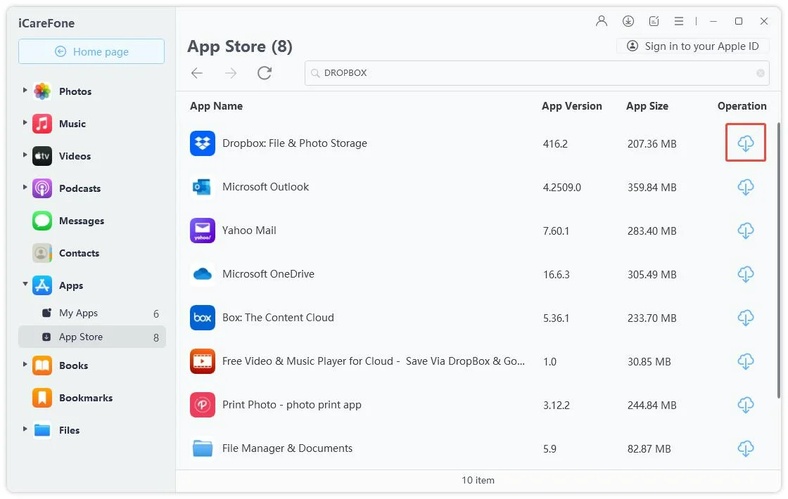Open the hamburger menu in title bar
This screenshot has height=499, width=788.
(x=678, y=21)
